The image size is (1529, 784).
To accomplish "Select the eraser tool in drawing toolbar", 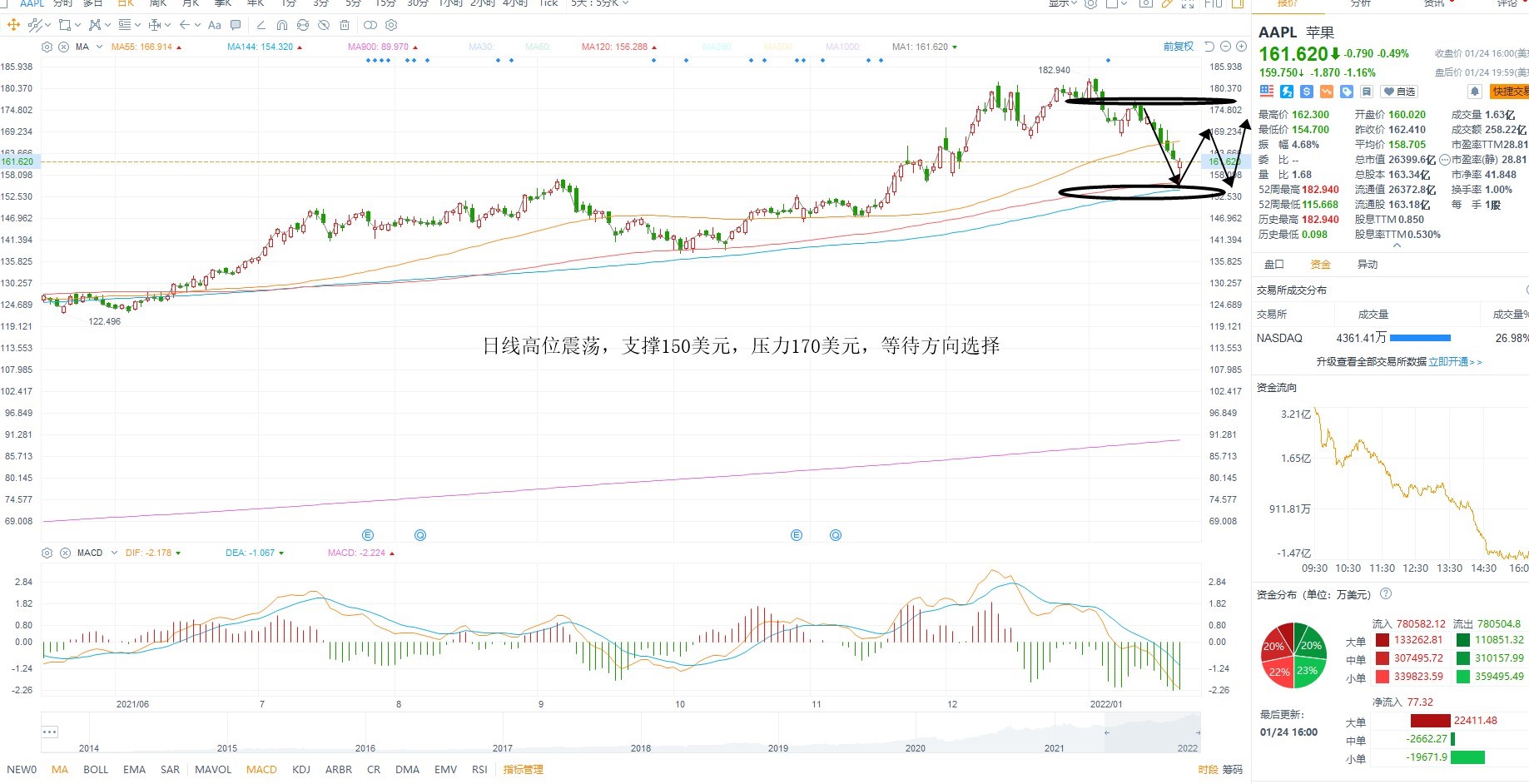I will pos(261,25).
